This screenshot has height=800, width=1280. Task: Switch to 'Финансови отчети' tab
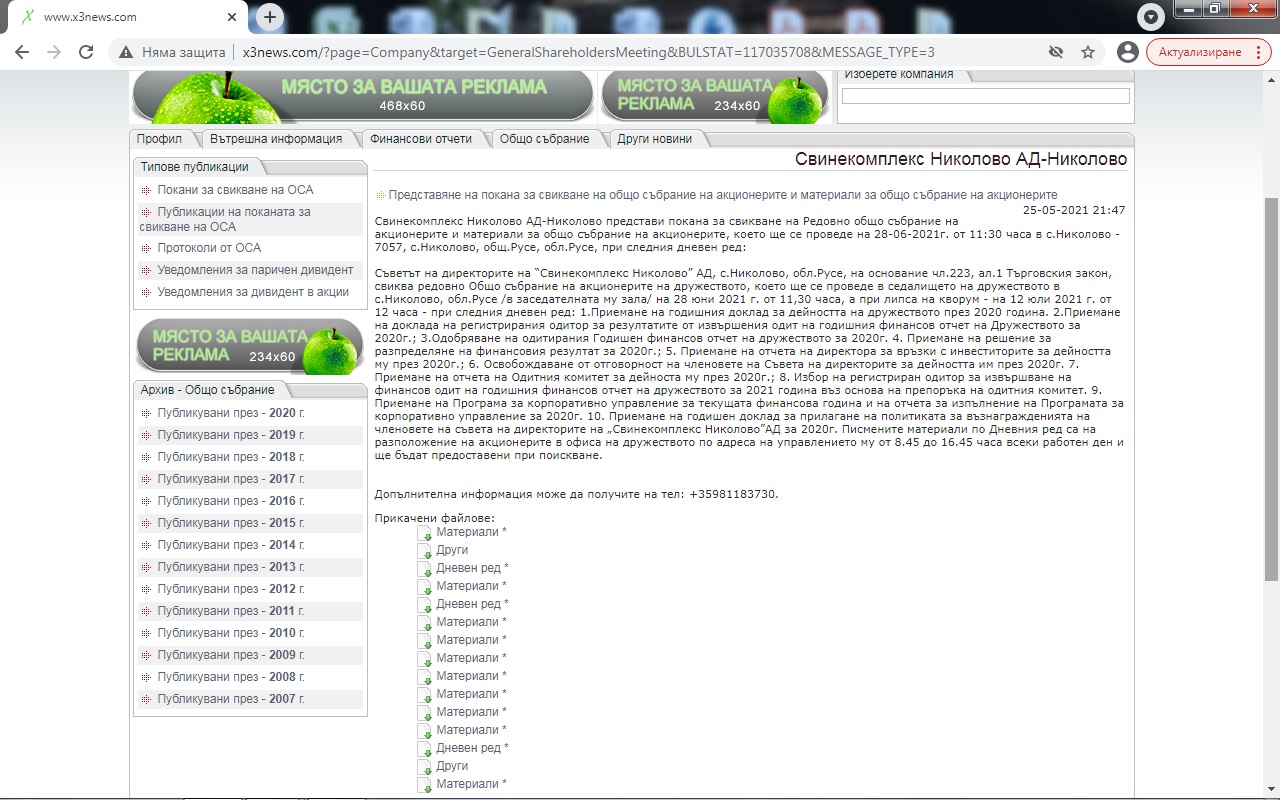(420, 139)
